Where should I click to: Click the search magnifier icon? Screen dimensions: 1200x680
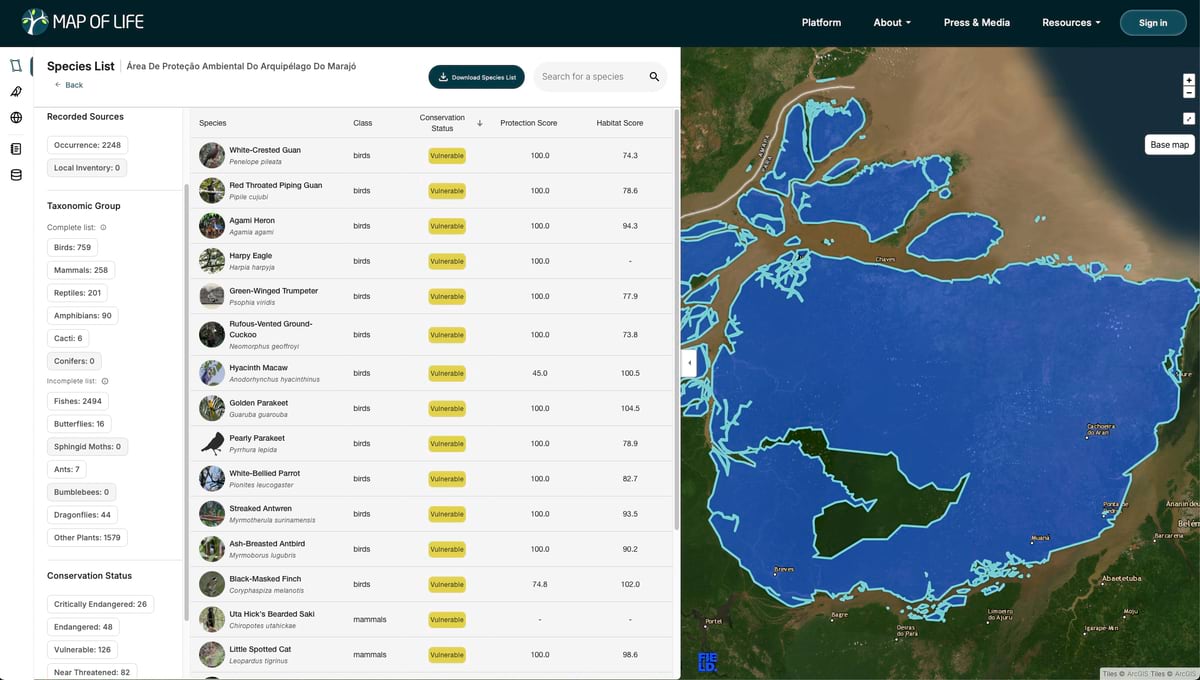point(654,77)
